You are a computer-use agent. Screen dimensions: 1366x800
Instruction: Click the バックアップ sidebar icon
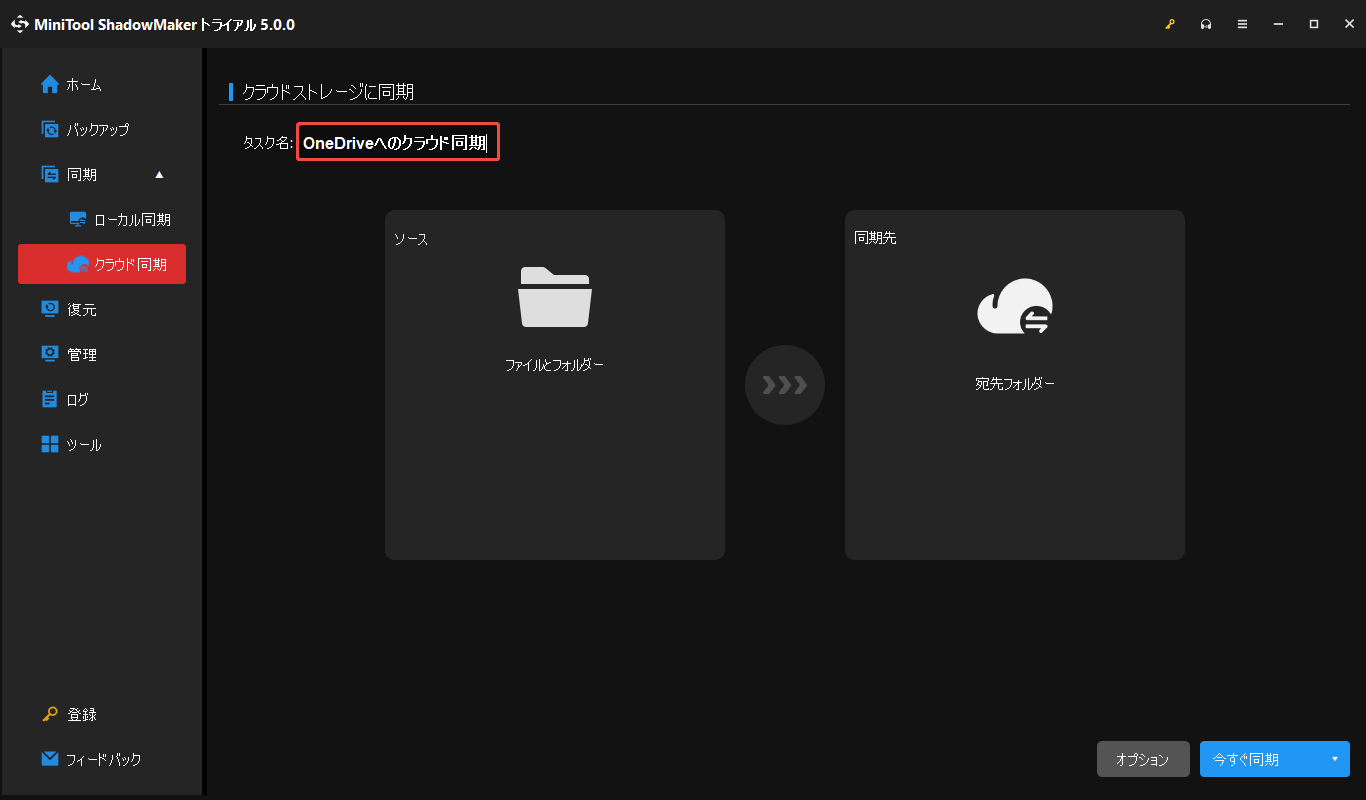click(x=50, y=130)
